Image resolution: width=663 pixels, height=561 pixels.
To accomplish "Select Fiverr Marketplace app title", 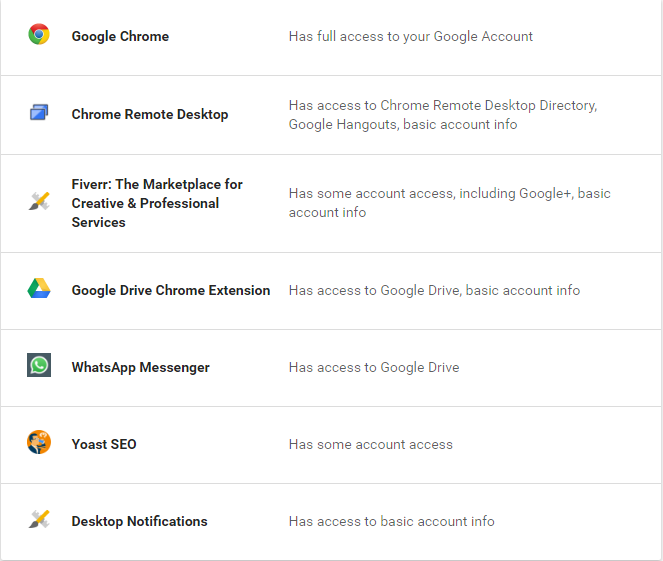I will (x=157, y=203).
